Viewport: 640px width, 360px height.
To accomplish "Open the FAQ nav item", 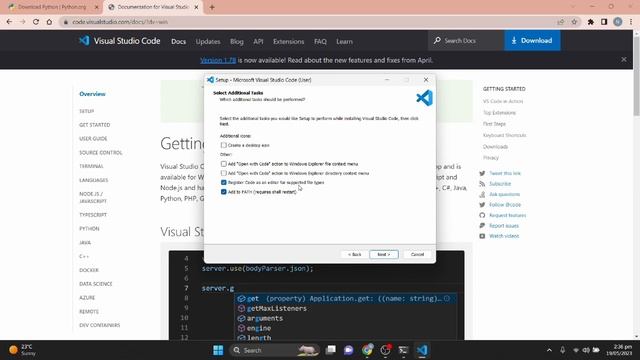I will [320, 41].
